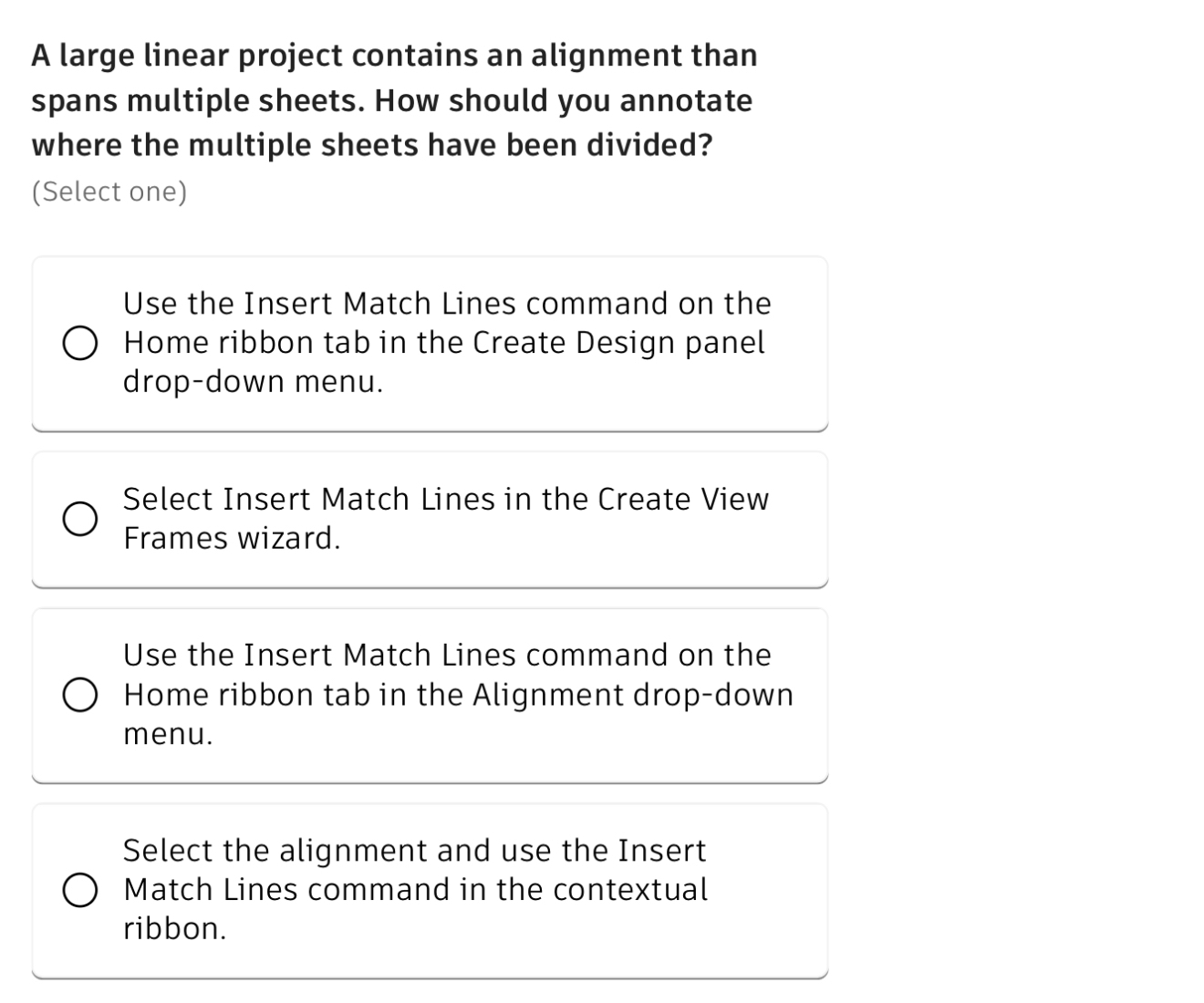The height and width of the screenshot is (1003, 1204).
Task: Click the '(Select one)' label
Action: coord(109,191)
